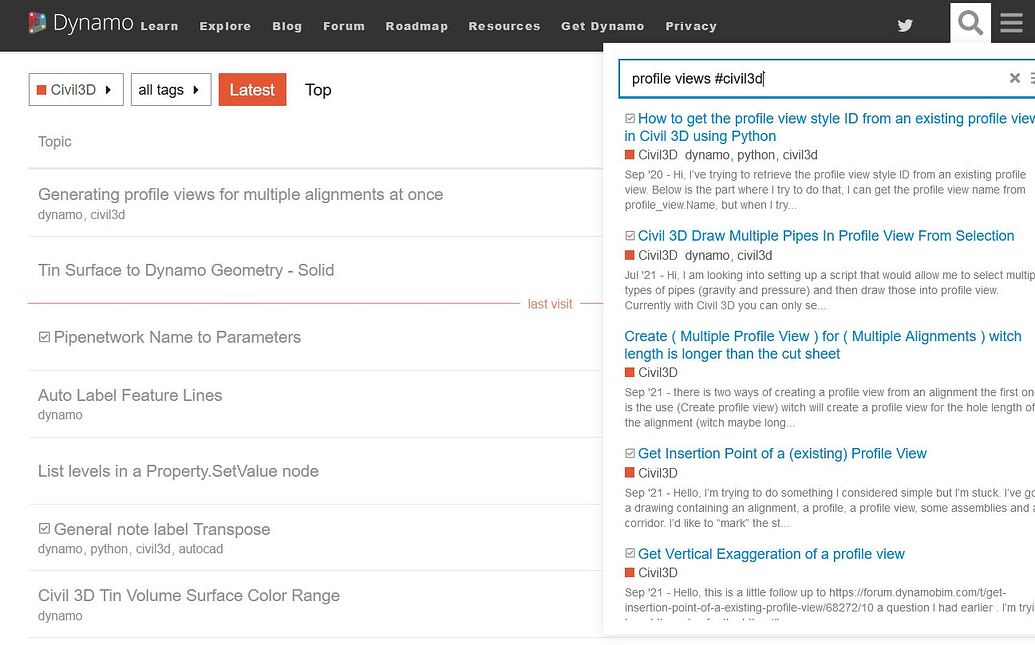Screen dimensions: 1035x645
Task: Click into the search input field
Action: point(810,78)
